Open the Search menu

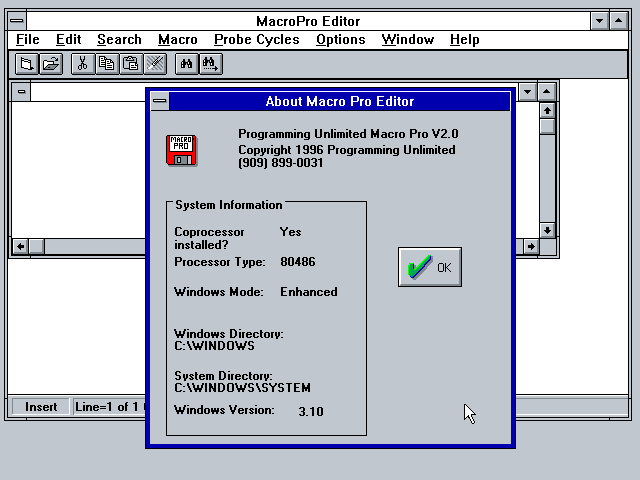(x=119, y=40)
